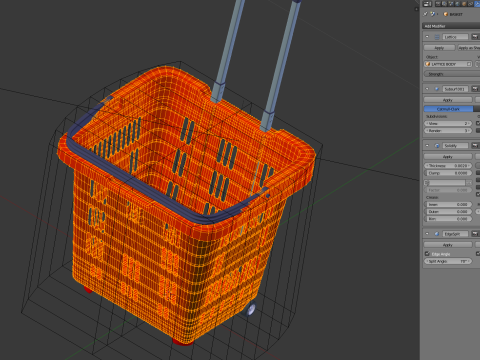The image size is (480, 360).
Task: Click the vertex group icon in Solidify
Action: [427, 183]
